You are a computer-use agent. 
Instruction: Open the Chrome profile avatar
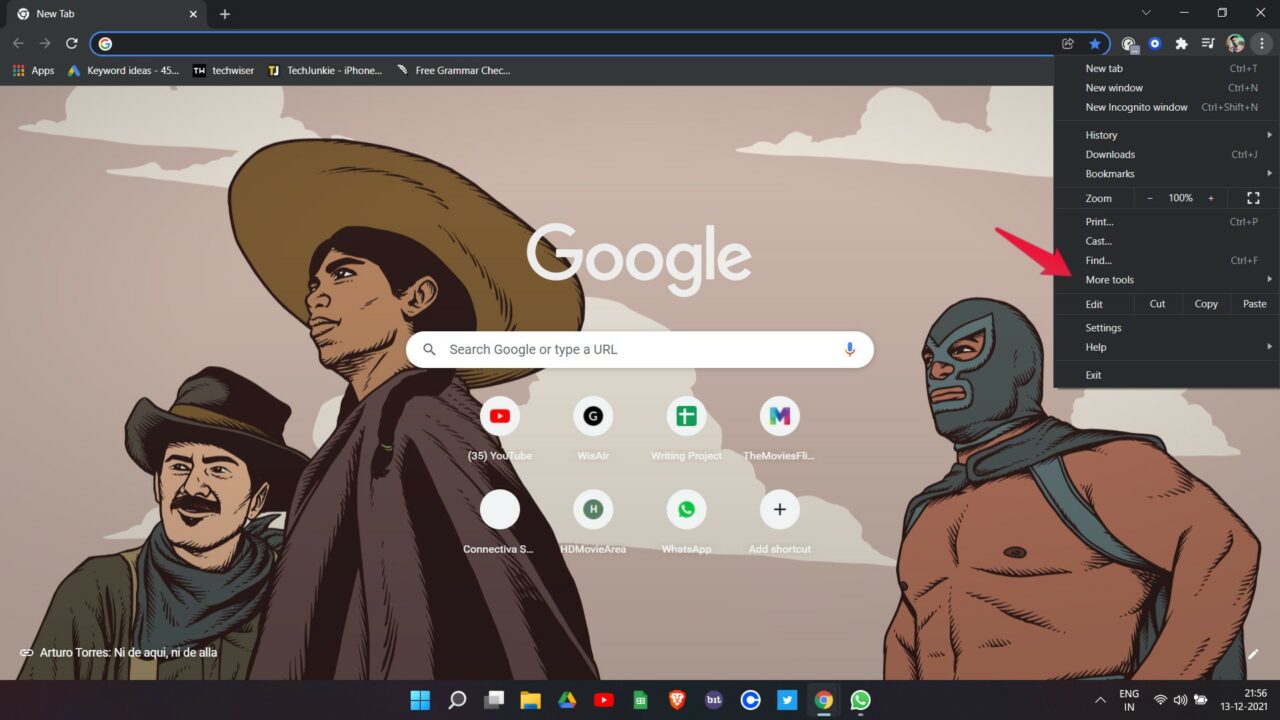tap(1235, 44)
